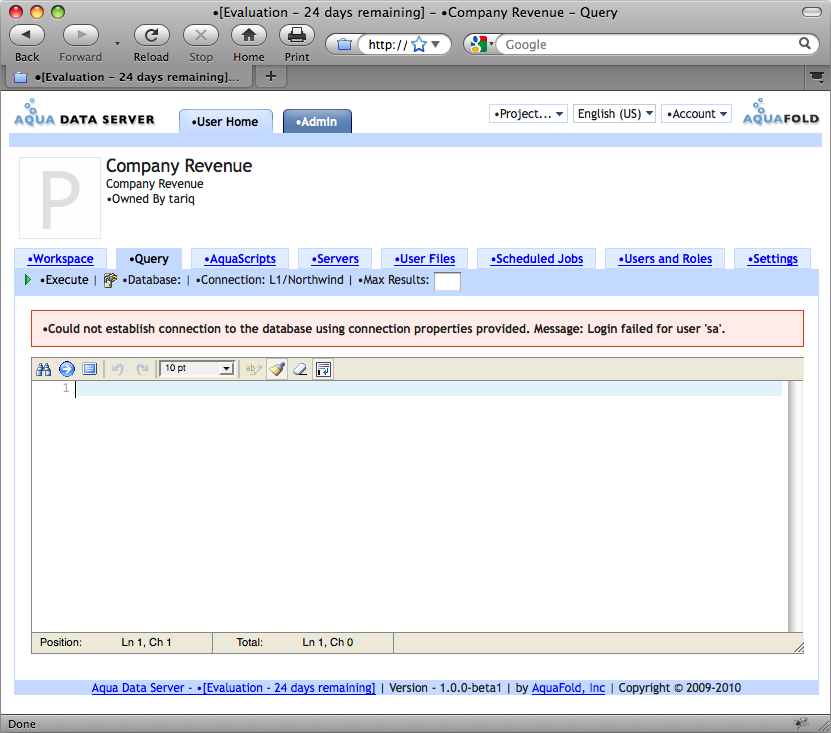This screenshot has width=831, height=733.
Task: Click the Google search engine icon
Action: point(479,45)
